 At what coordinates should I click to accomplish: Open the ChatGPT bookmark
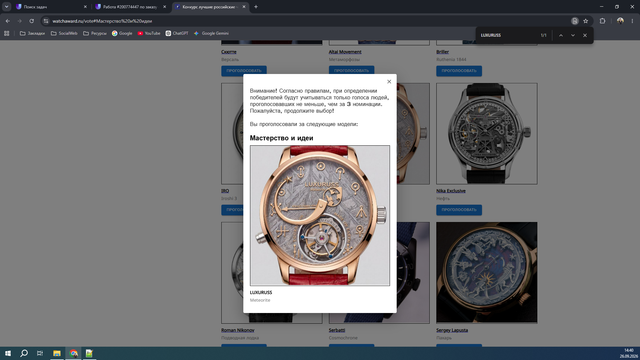177,33
